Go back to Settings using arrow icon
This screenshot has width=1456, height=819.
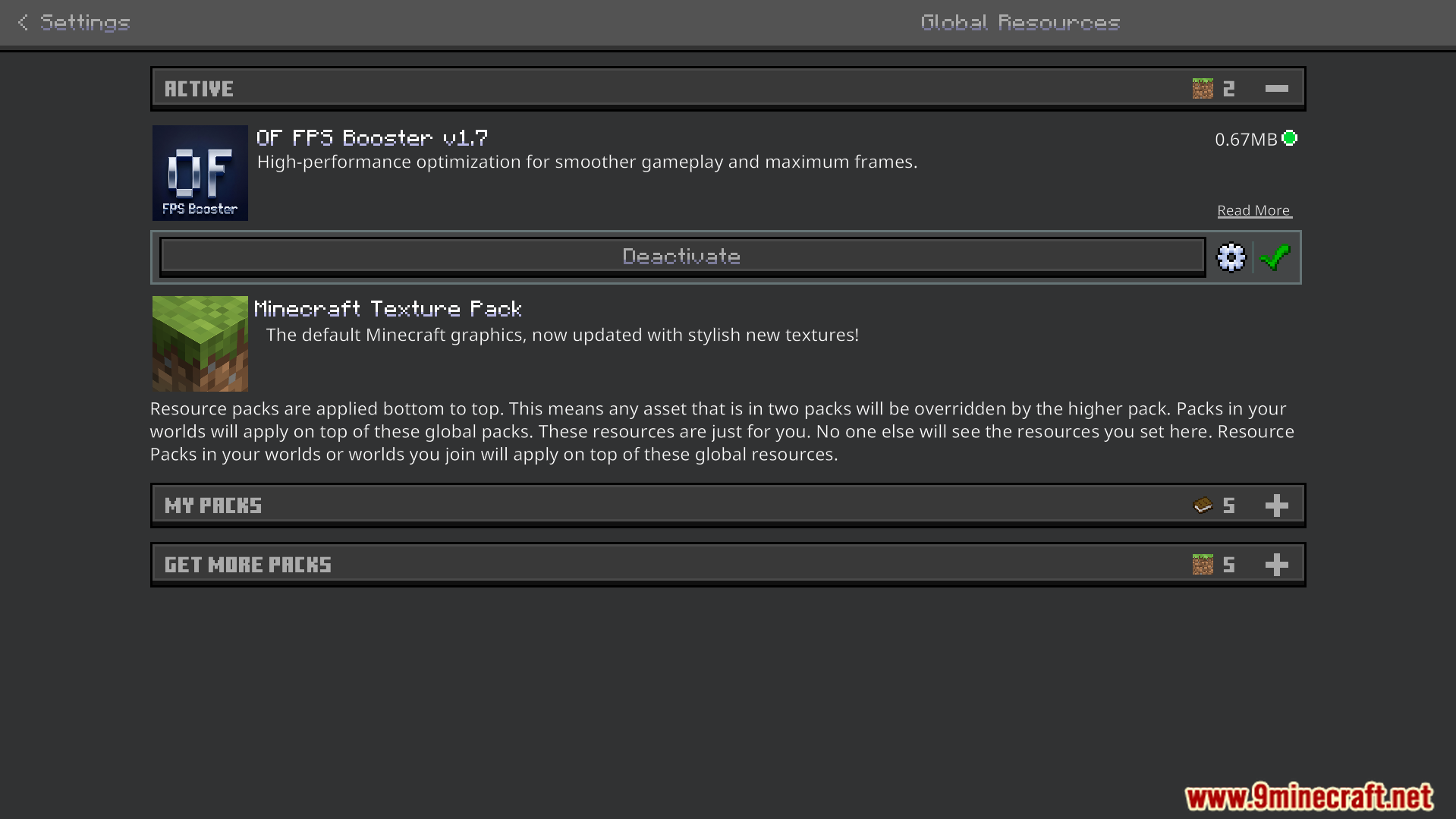click(23, 23)
